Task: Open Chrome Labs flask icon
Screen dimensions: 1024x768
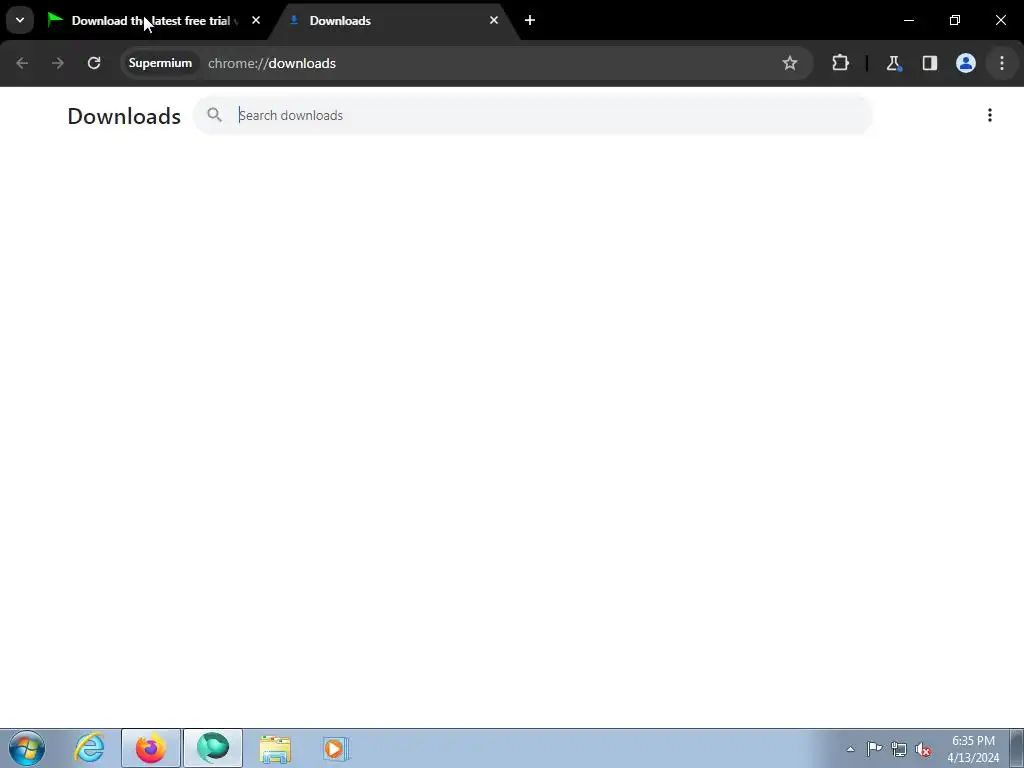Action: pos(893,63)
